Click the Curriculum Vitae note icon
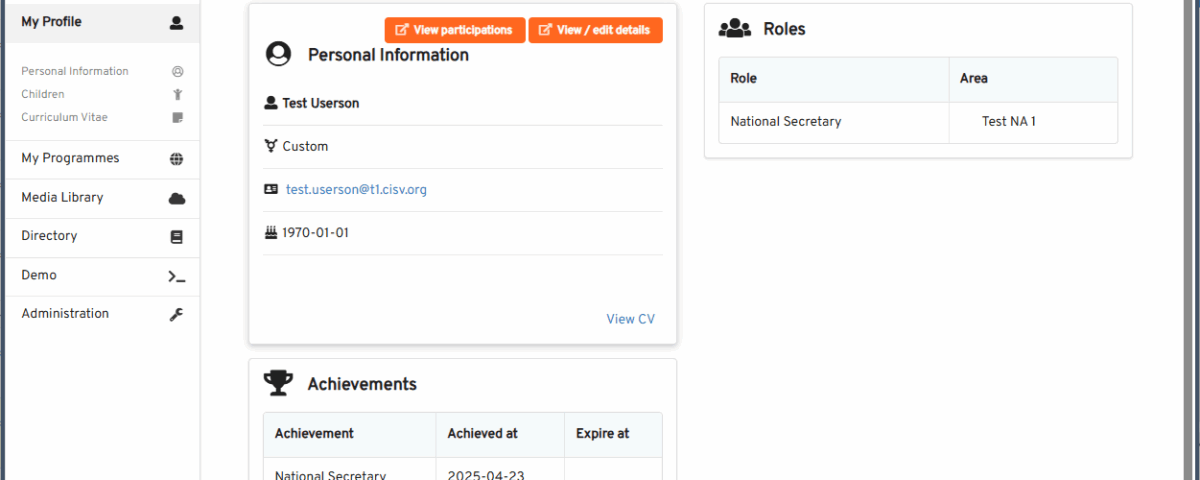The image size is (1200, 480). [178, 118]
